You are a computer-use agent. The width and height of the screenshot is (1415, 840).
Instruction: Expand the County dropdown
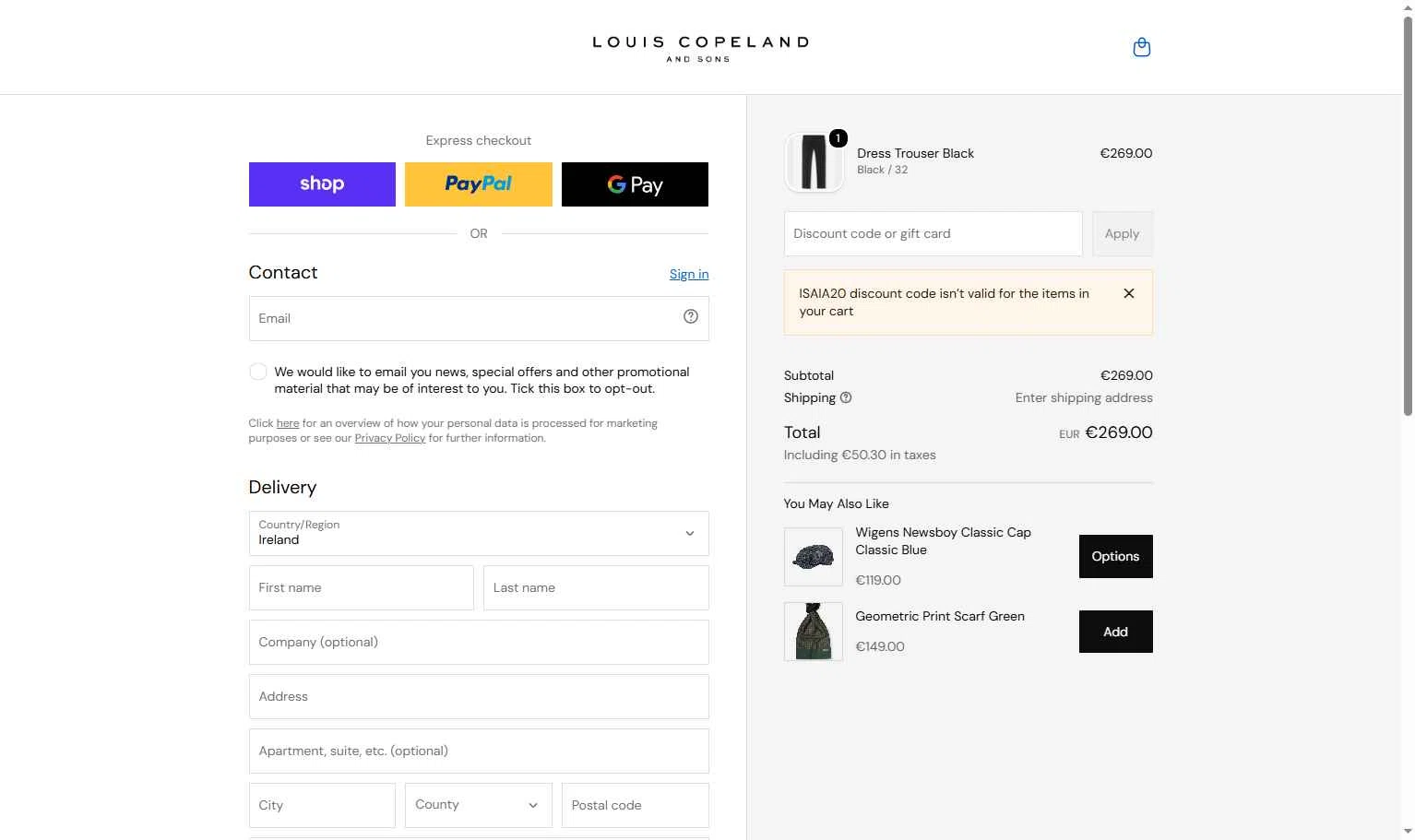[x=478, y=805]
